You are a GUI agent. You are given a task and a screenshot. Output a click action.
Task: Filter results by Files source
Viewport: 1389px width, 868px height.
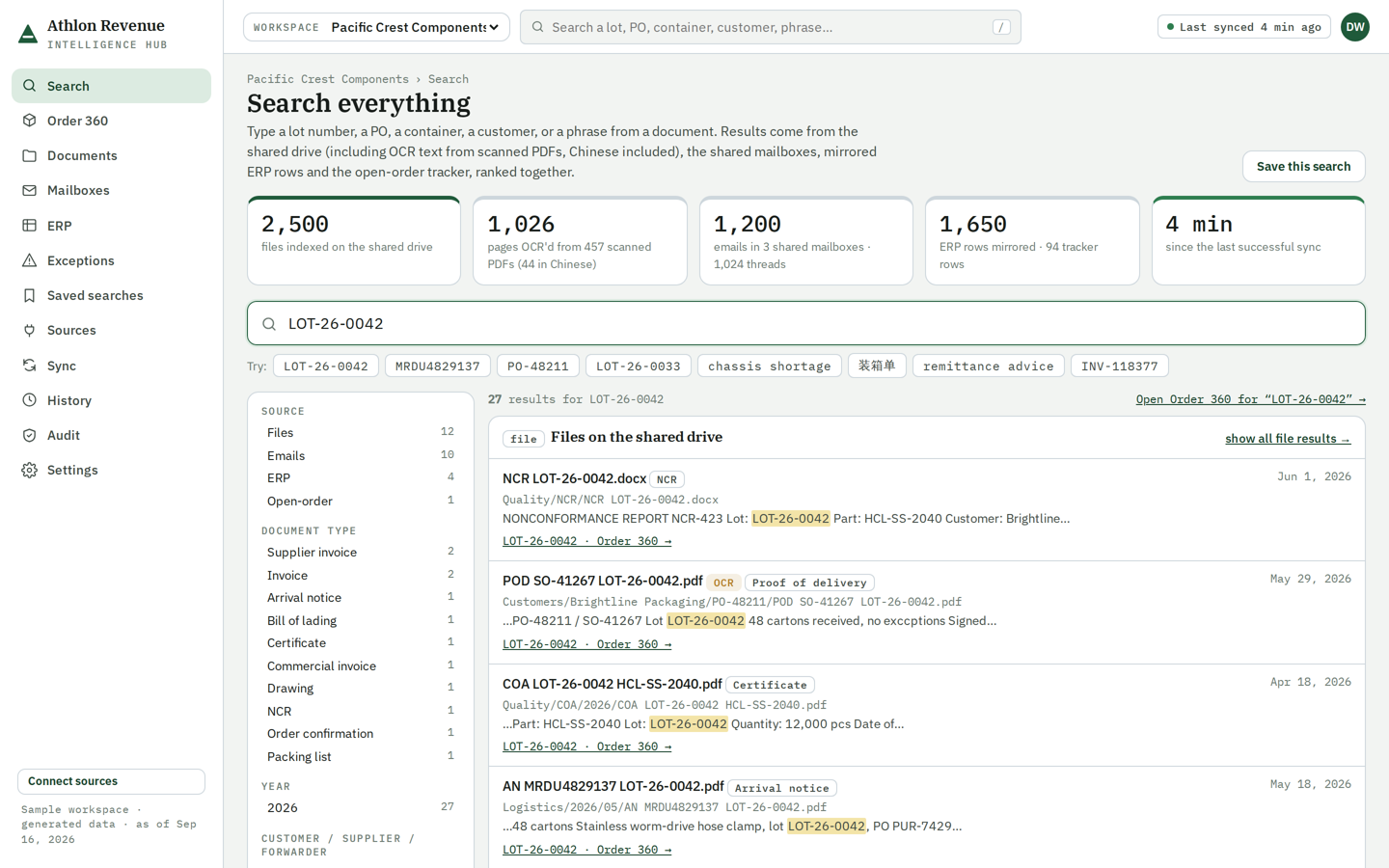(x=360, y=432)
